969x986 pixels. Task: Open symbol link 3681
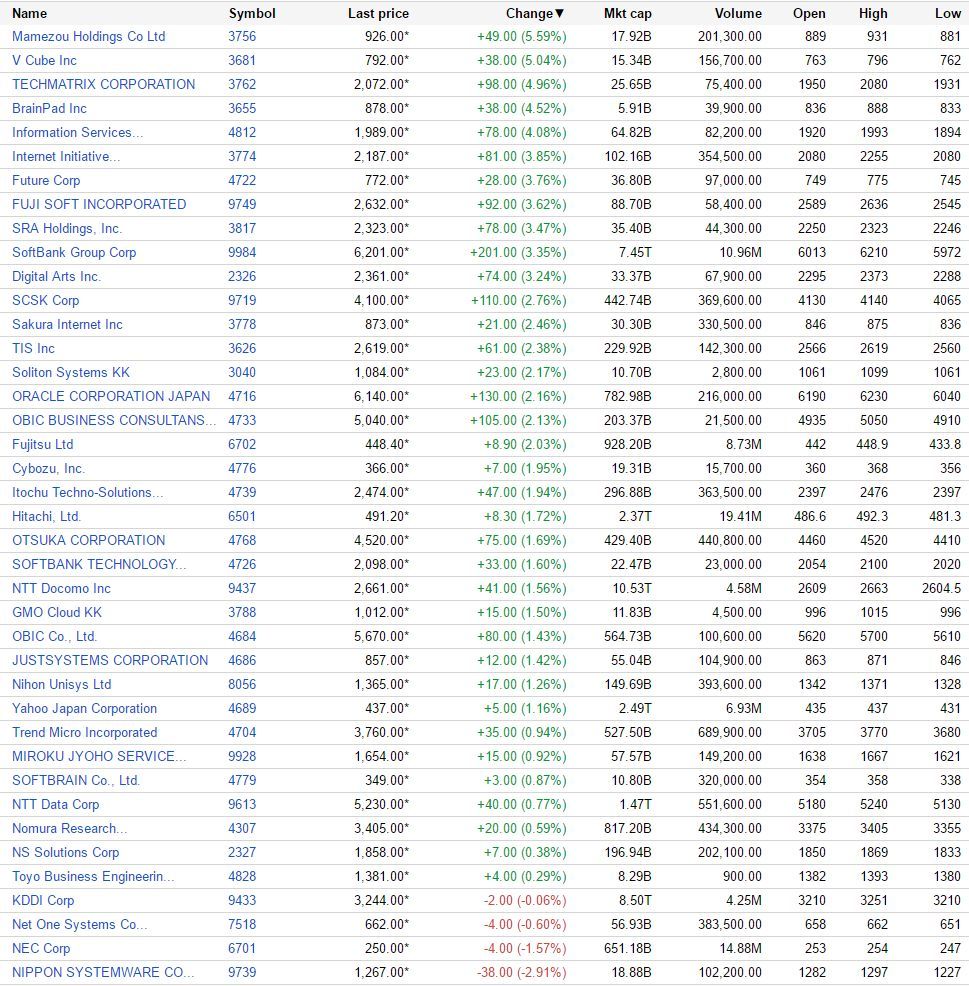click(242, 60)
